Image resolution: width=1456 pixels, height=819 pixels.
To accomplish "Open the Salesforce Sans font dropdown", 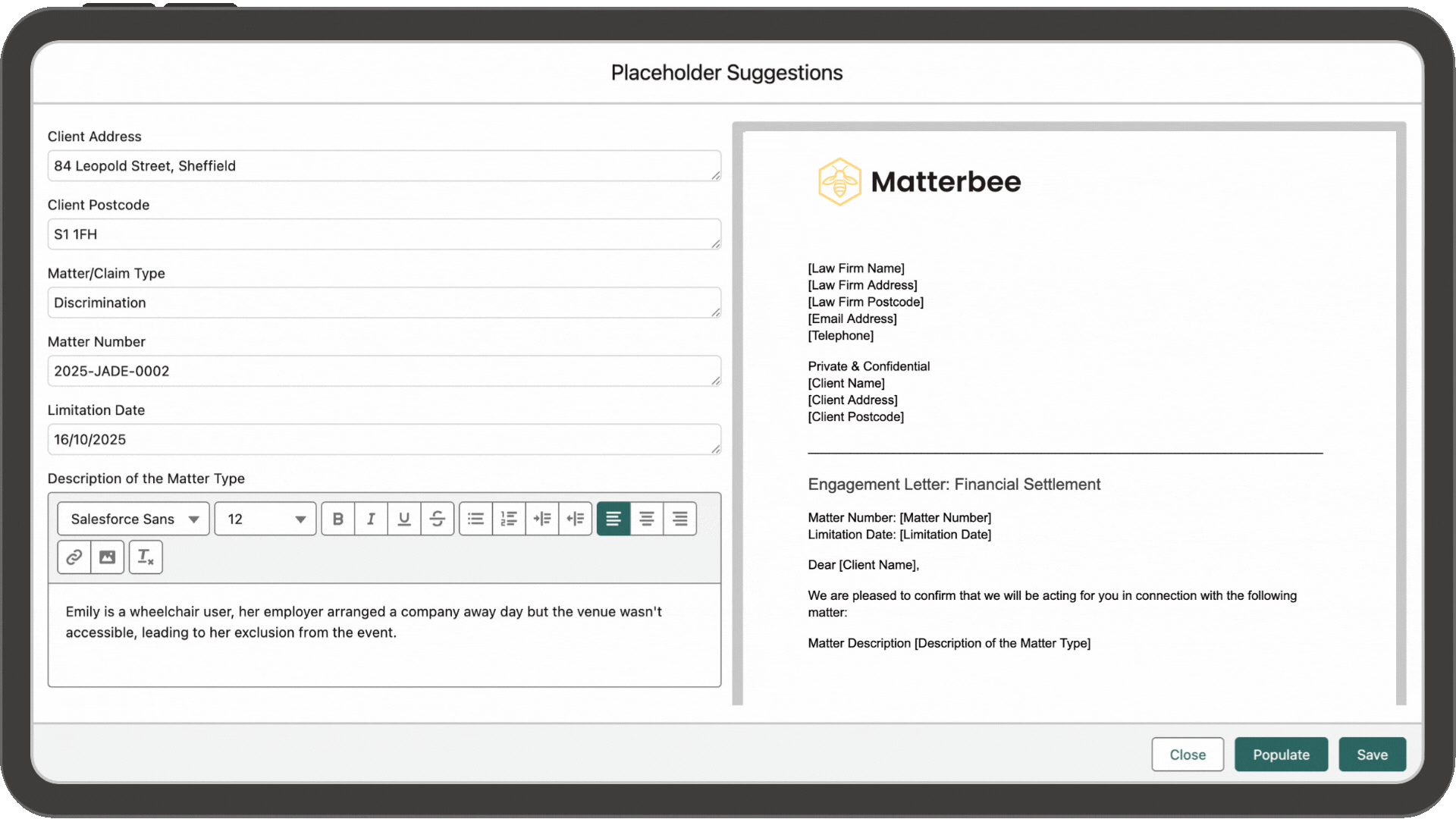I will (133, 519).
